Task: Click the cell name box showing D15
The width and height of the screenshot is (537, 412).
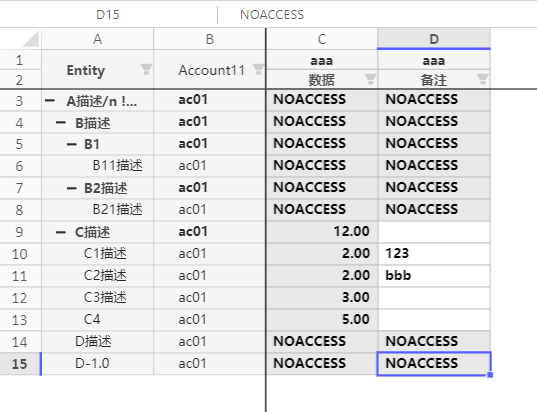Action: tap(108, 14)
